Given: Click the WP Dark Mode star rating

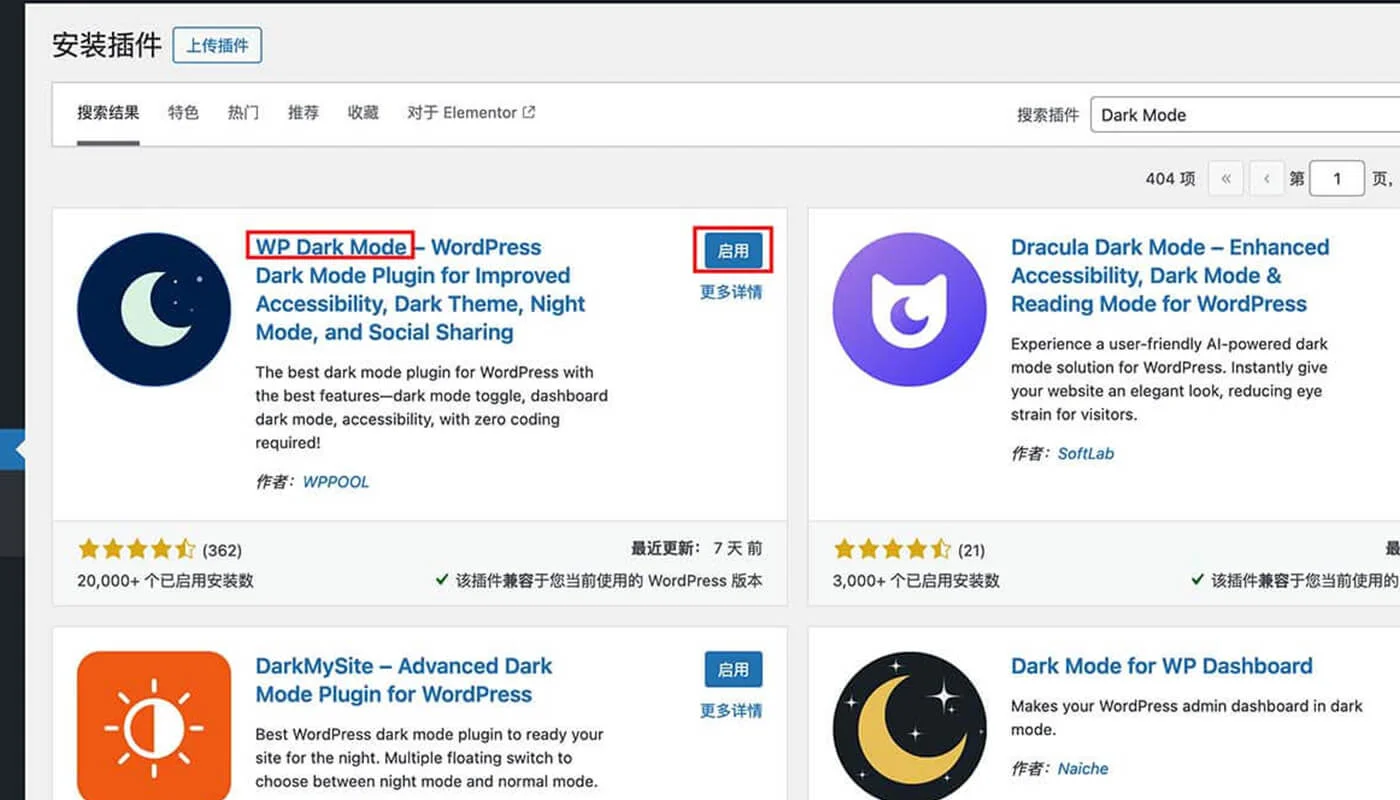Looking at the screenshot, I should click(137, 548).
